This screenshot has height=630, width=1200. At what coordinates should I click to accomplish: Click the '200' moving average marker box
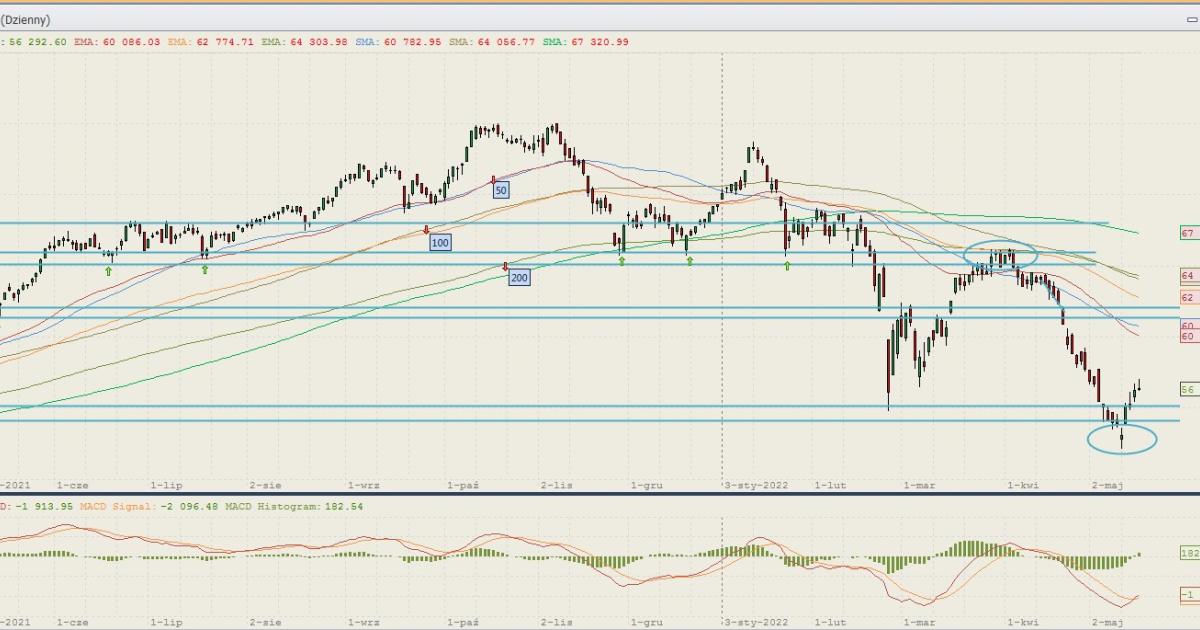tap(519, 277)
